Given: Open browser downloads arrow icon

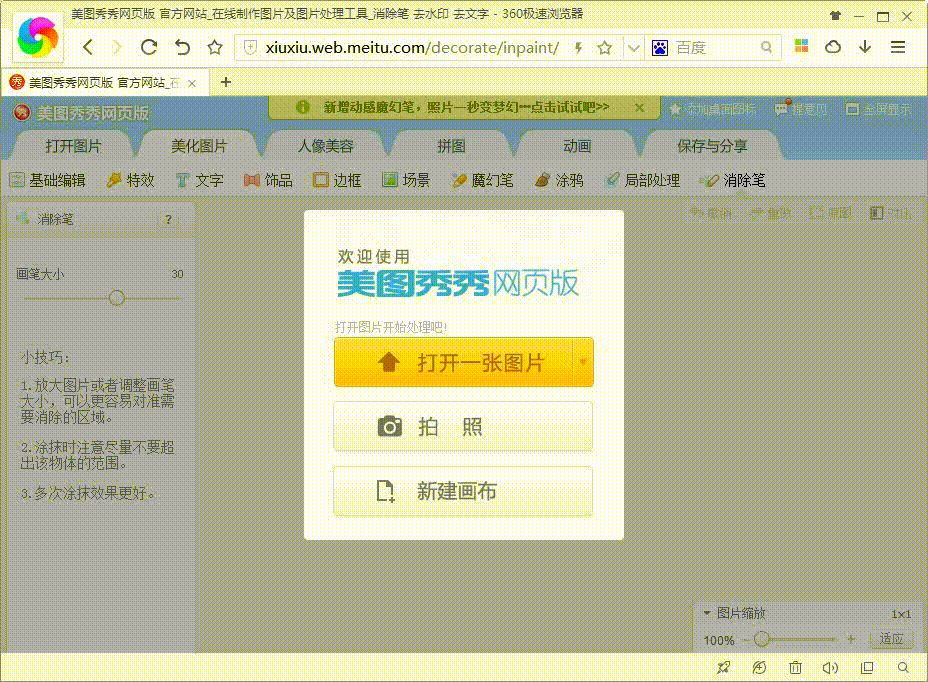Looking at the screenshot, I should click(865, 47).
